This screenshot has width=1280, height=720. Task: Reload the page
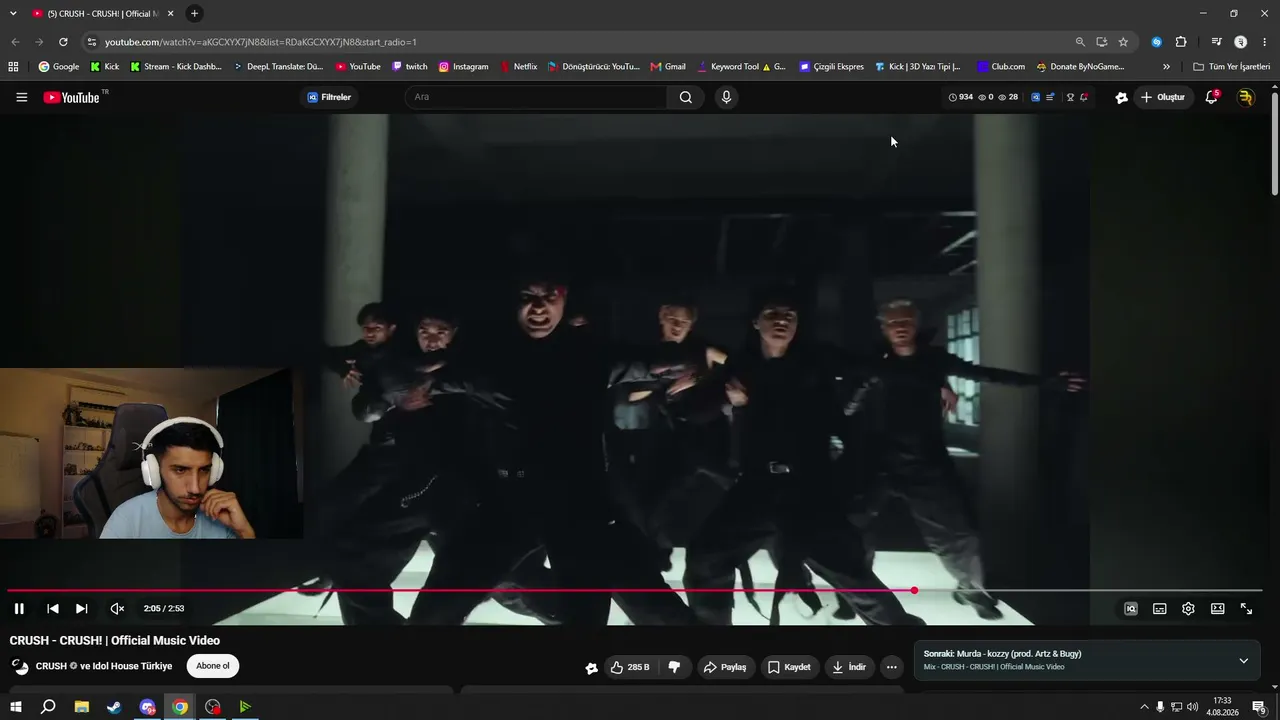point(63,42)
